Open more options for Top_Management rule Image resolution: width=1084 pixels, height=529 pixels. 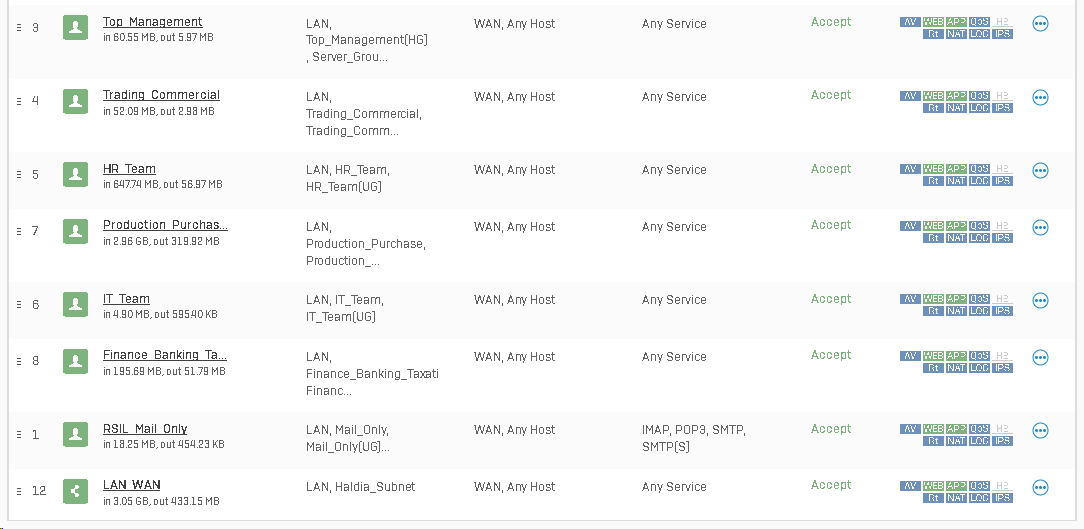(1040, 24)
